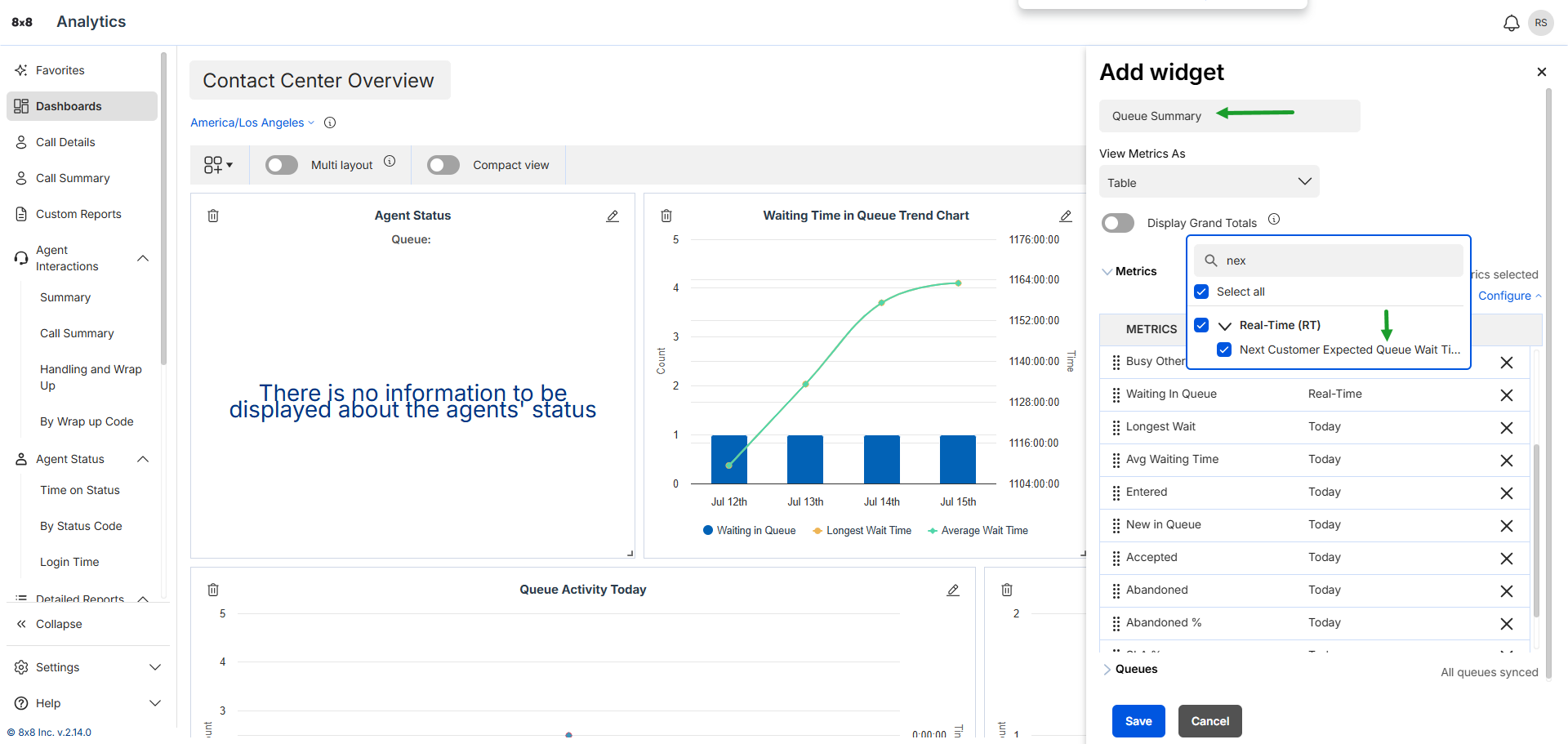The height and width of the screenshot is (744, 1568).
Task: Click the Queue Summary widget name field
Action: (x=1230, y=116)
